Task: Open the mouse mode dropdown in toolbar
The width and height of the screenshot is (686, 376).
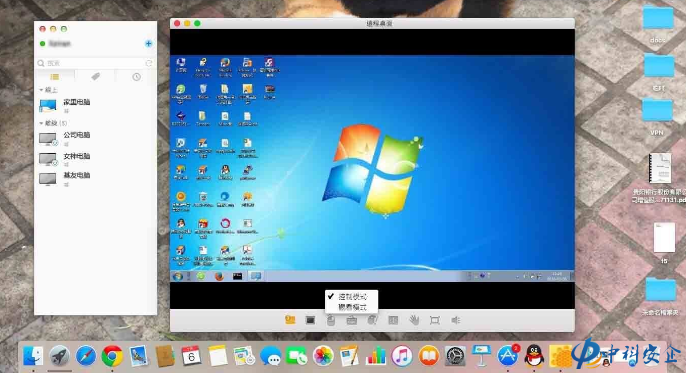Action: (331, 320)
